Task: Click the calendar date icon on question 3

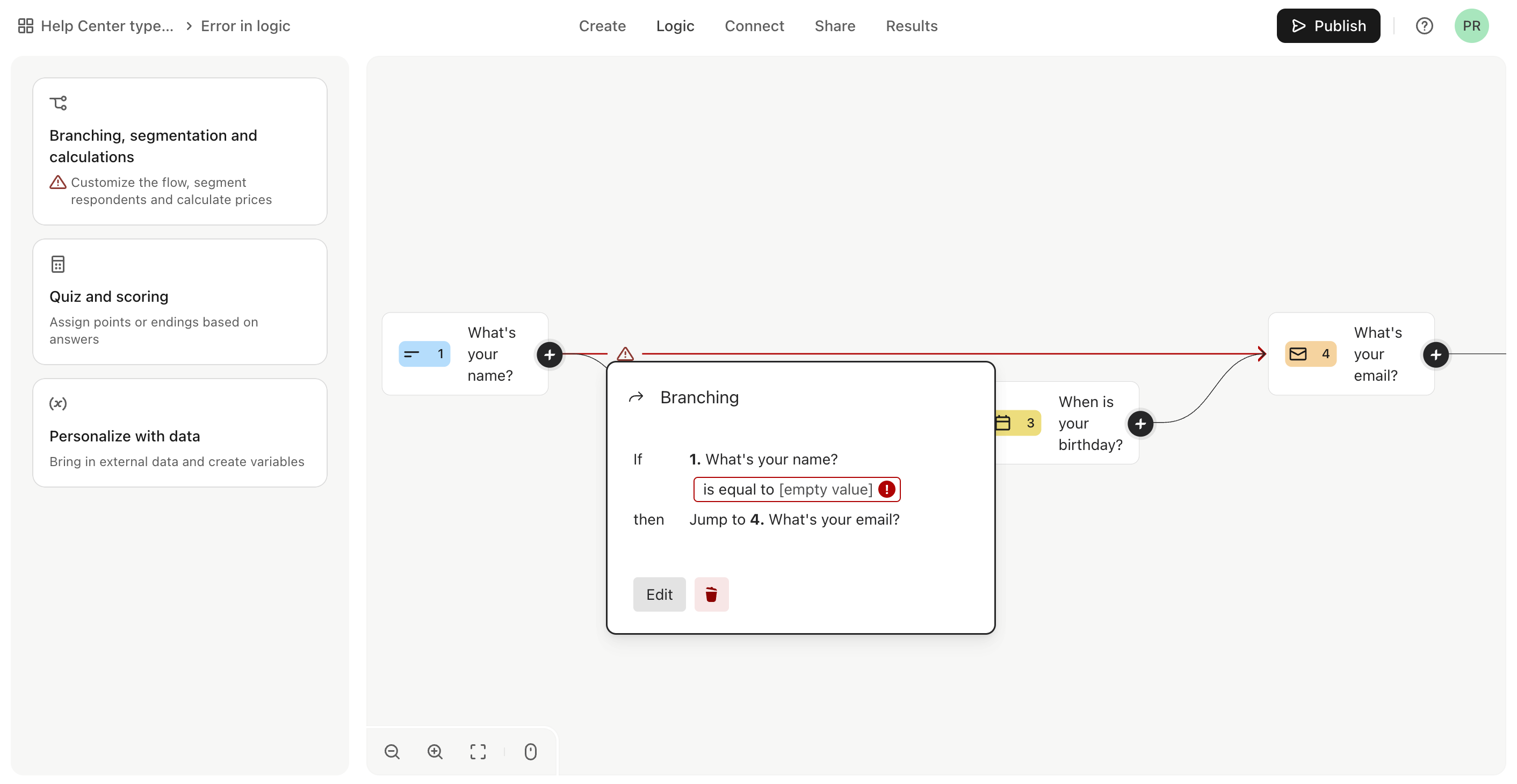Action: (x=1002, y=423)
